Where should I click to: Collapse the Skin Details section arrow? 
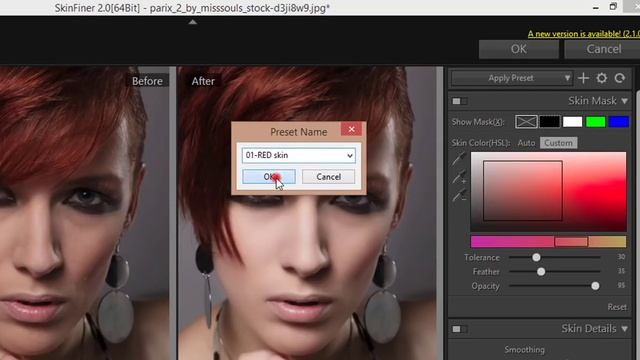(624, 329)
